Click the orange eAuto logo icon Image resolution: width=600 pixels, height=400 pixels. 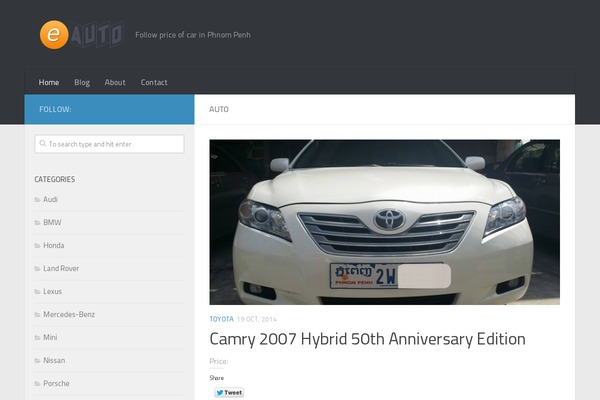[54, 35]
